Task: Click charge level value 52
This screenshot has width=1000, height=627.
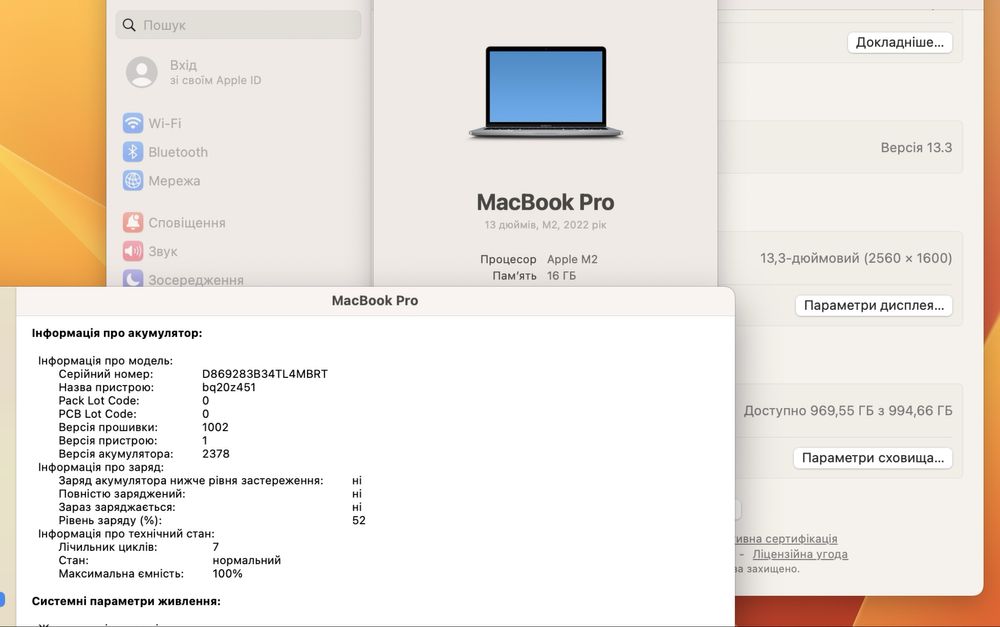Action: click(359, 520)
